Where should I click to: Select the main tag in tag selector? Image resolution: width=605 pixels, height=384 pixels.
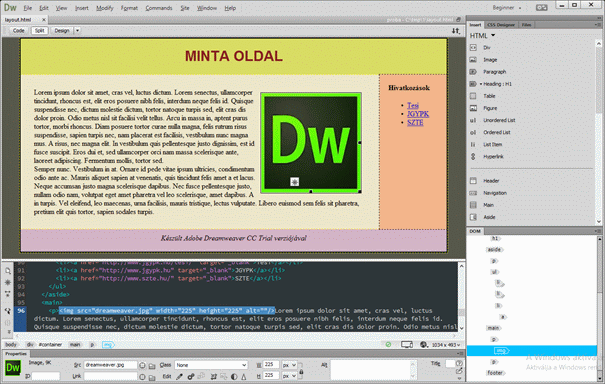[x=75, y=345]
